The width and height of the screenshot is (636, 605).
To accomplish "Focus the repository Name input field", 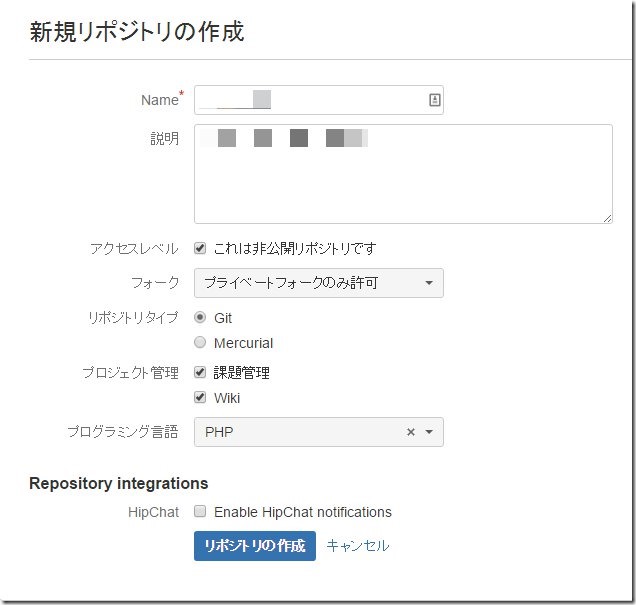I will (x=318, y=100).
